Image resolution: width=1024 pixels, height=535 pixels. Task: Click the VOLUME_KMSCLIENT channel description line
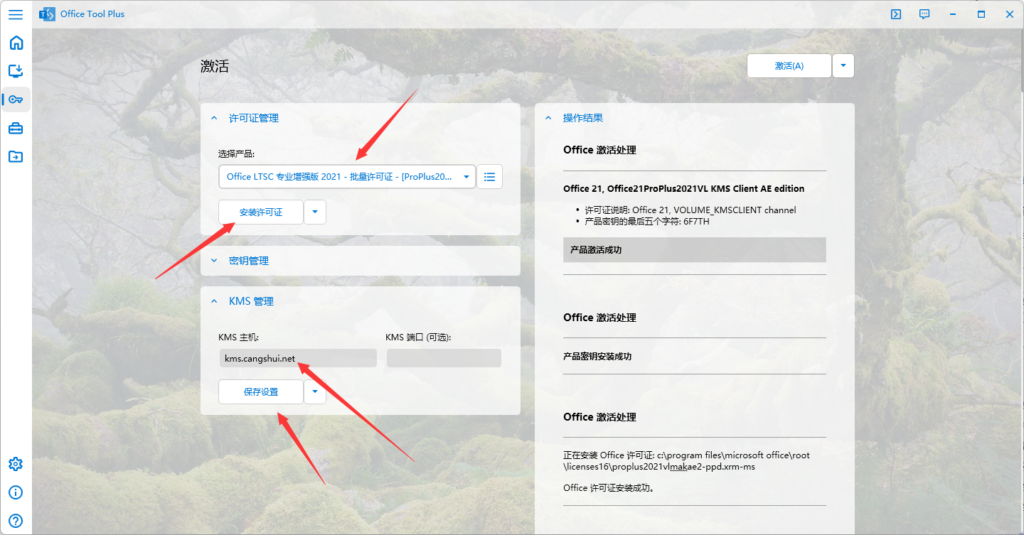690,210
